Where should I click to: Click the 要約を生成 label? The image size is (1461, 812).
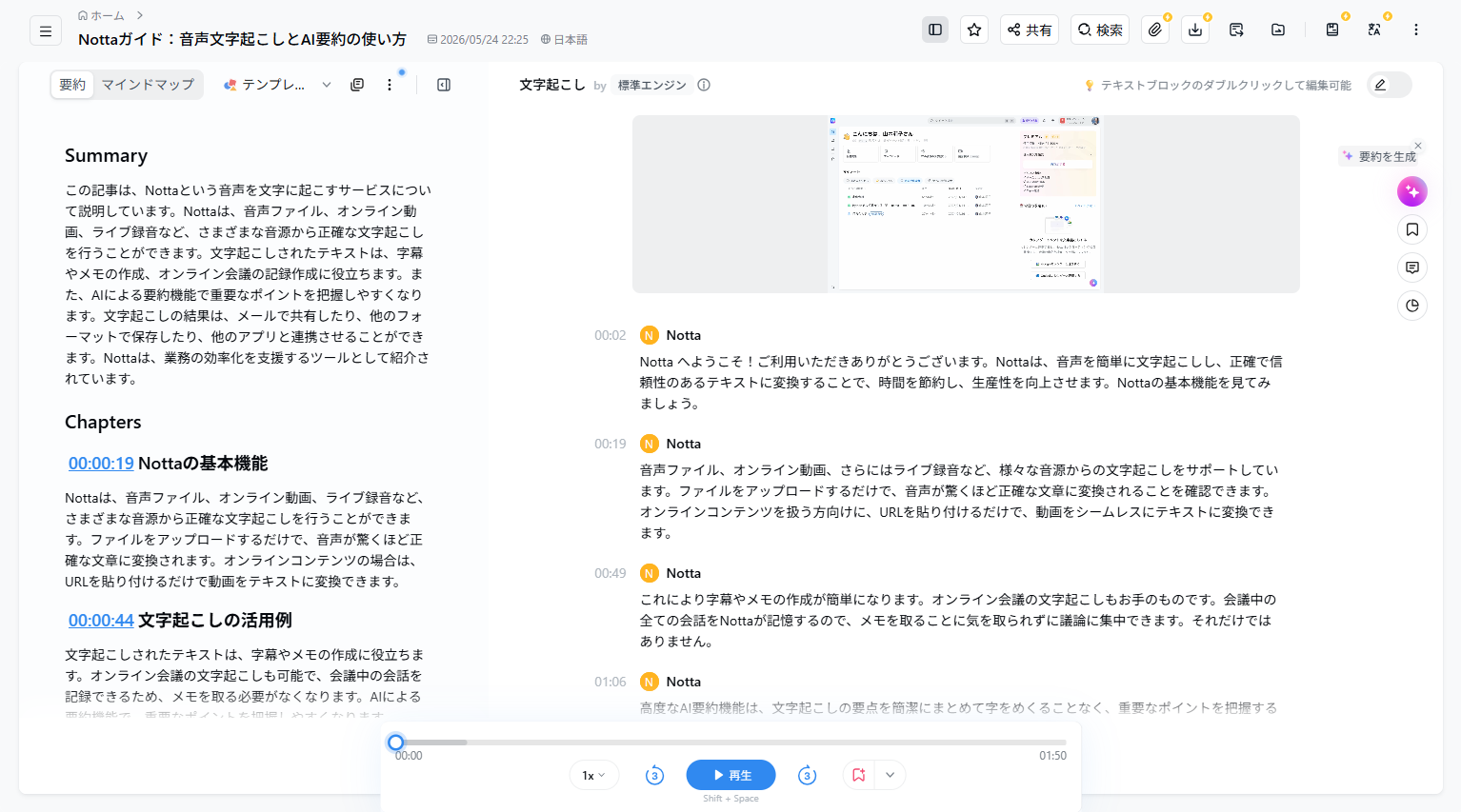pos(1387,156)
